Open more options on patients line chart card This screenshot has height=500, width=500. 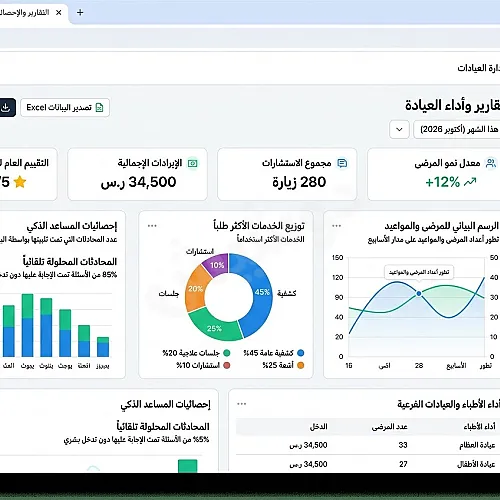pyautogui.click(x=336, y=226)
